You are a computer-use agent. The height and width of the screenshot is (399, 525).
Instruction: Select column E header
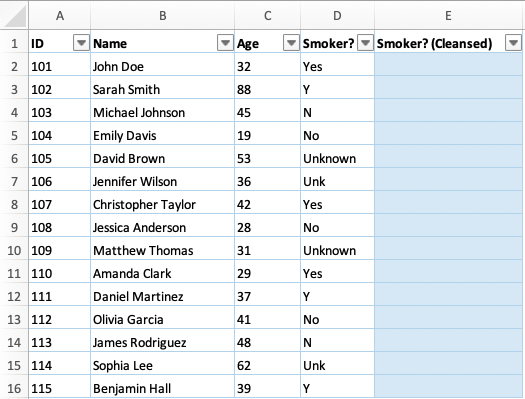click(x=448, y=15)
